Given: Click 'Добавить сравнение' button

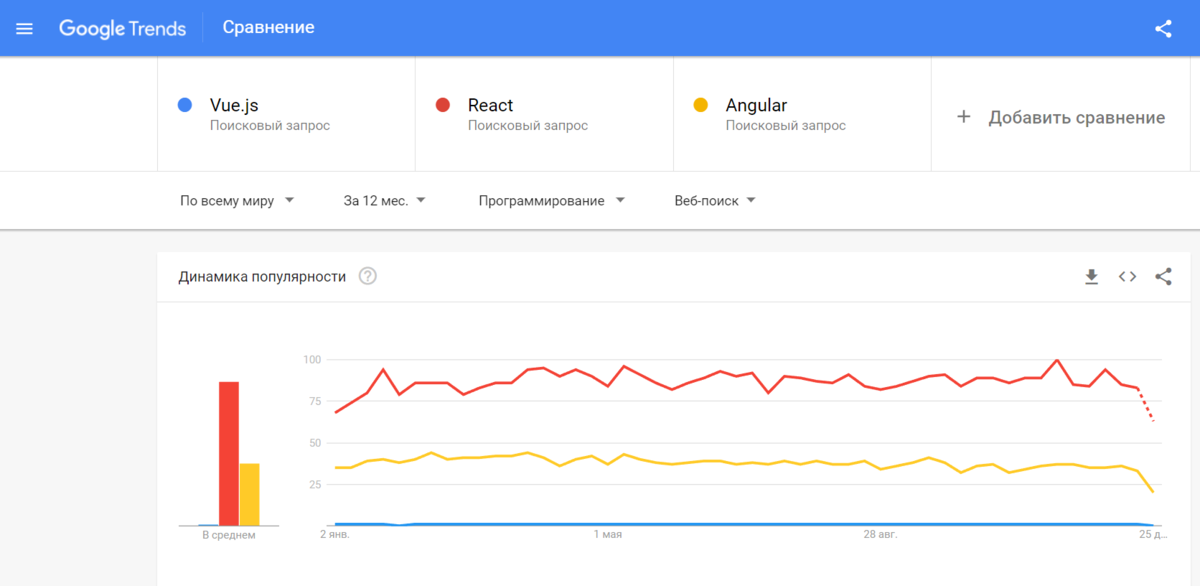Looking at the screenshot, I should coord(1061,117).
